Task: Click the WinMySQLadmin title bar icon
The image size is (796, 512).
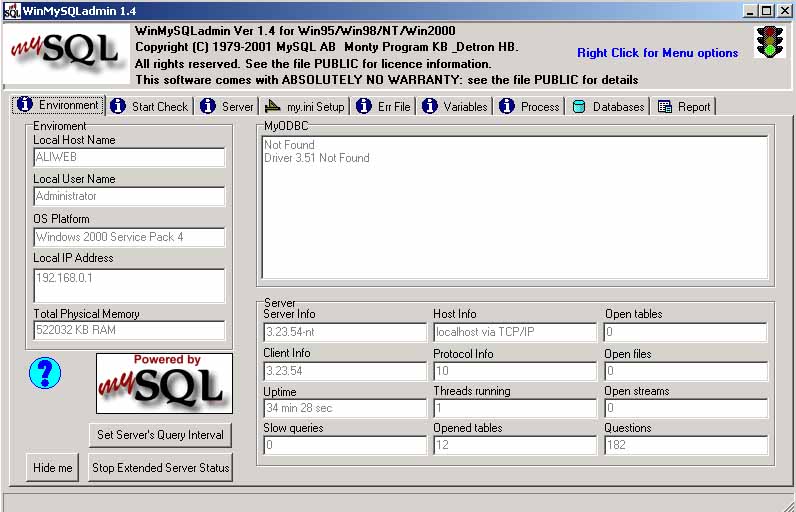Action: coord(11,11)
